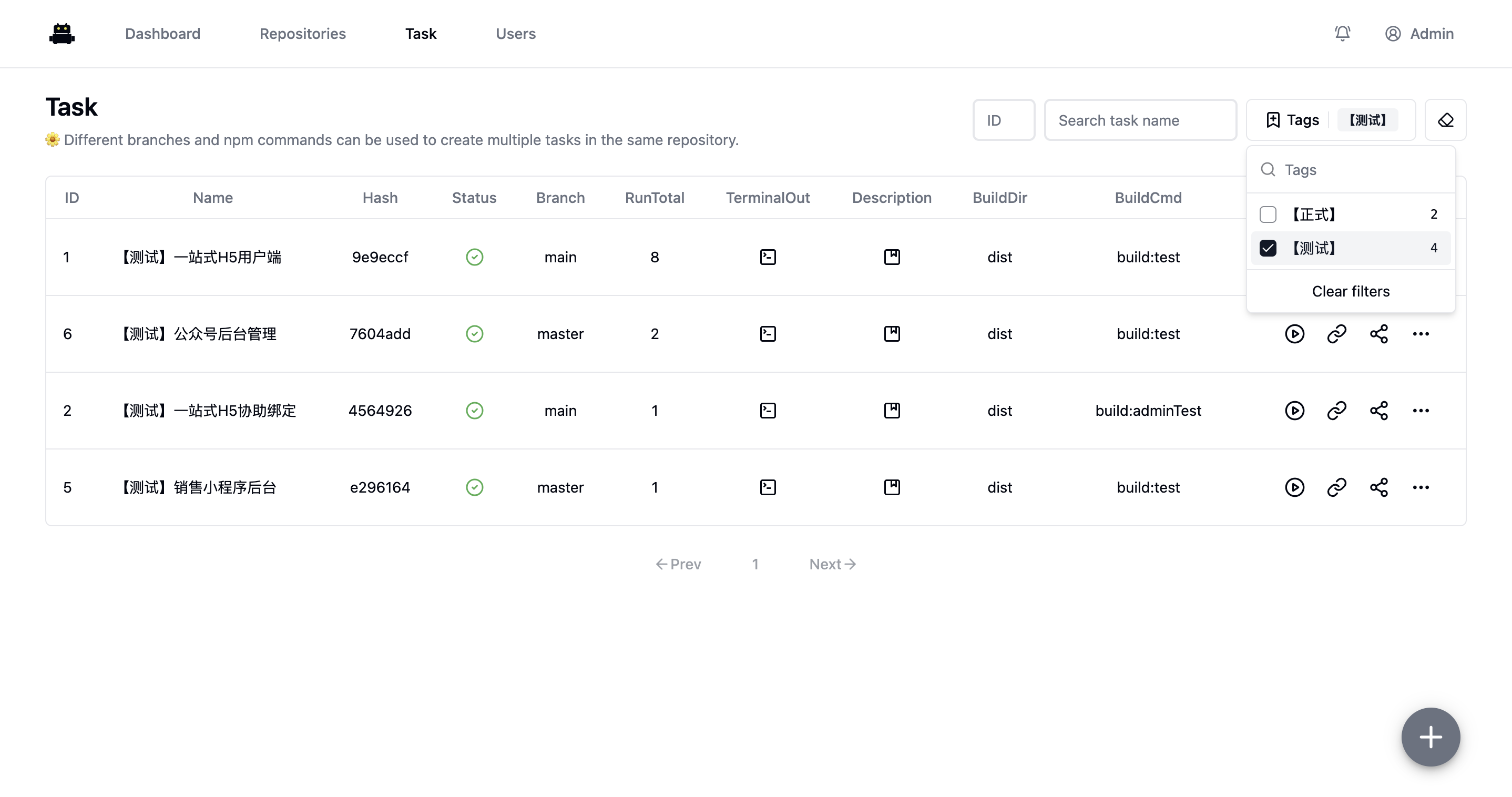Click the robot logo icon
Image resolution: width=1512 pixels, height=797 pixels.
point(62,34)
